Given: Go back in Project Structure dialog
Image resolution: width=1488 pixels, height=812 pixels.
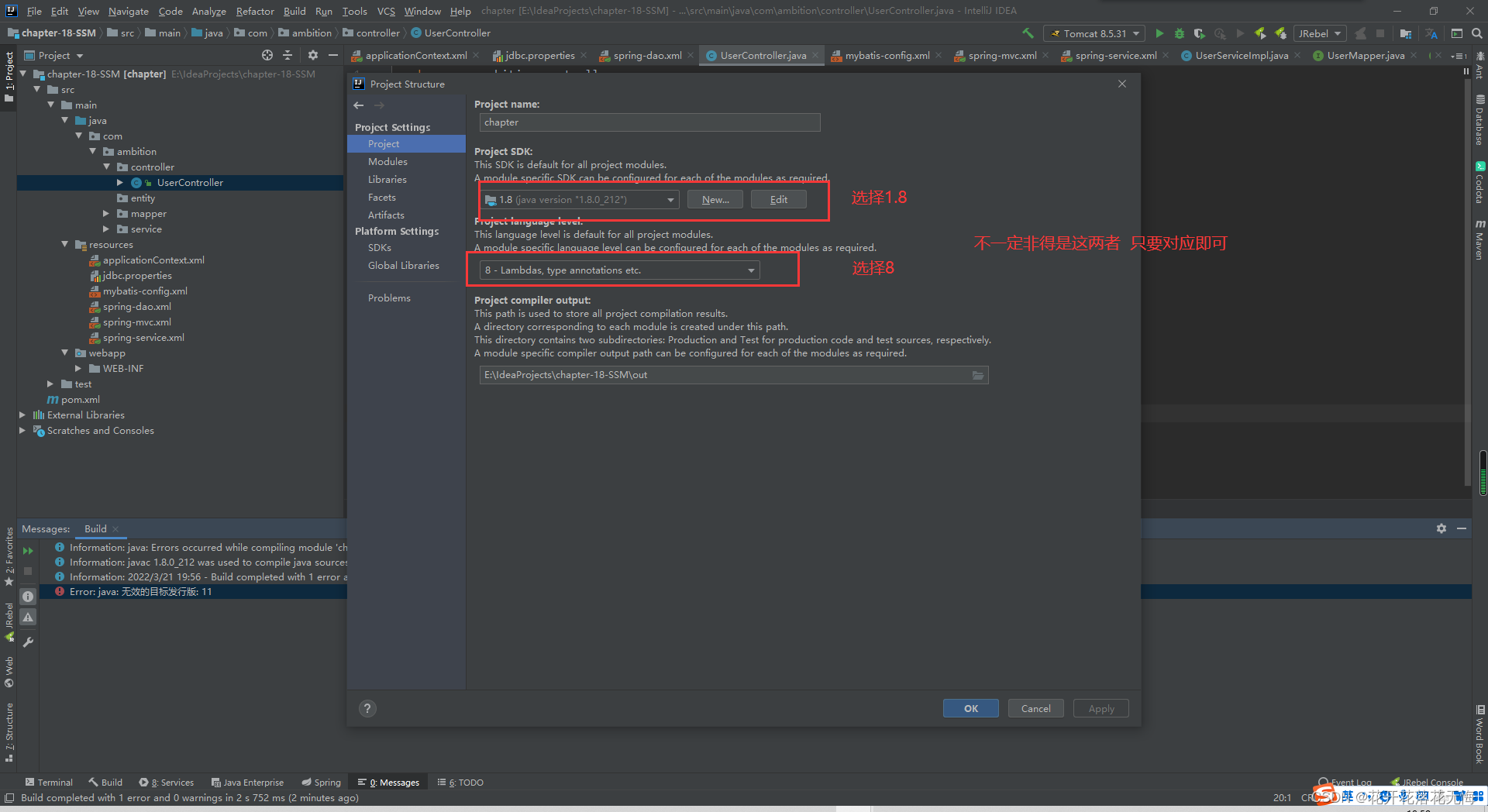Looking at the screenshot, I should tap(359, 105).
